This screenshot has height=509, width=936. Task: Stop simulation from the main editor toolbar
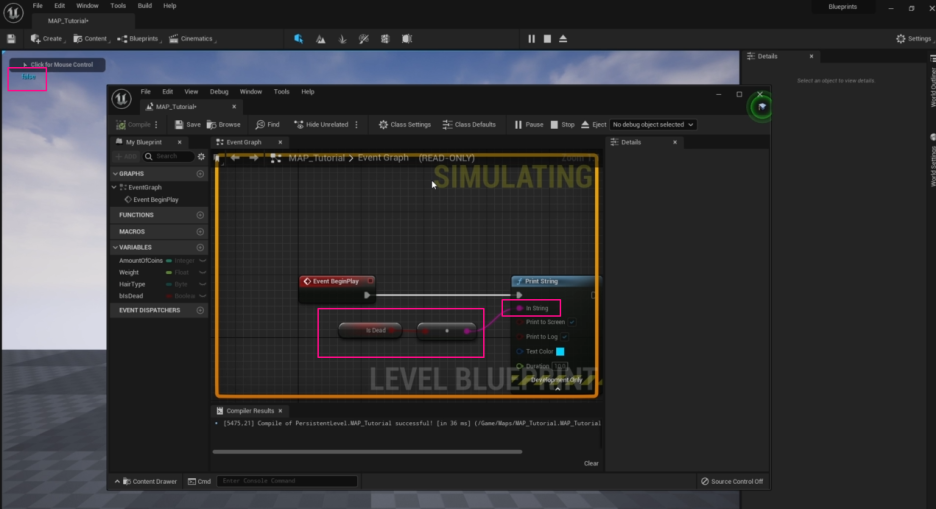pyautogui.click(x=547, y=39)
